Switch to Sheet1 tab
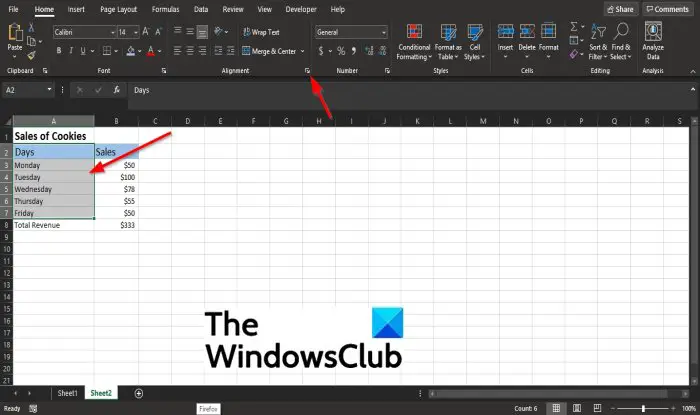Image resolution: width=700 pixels, height=415 pixels. [67, 393]
